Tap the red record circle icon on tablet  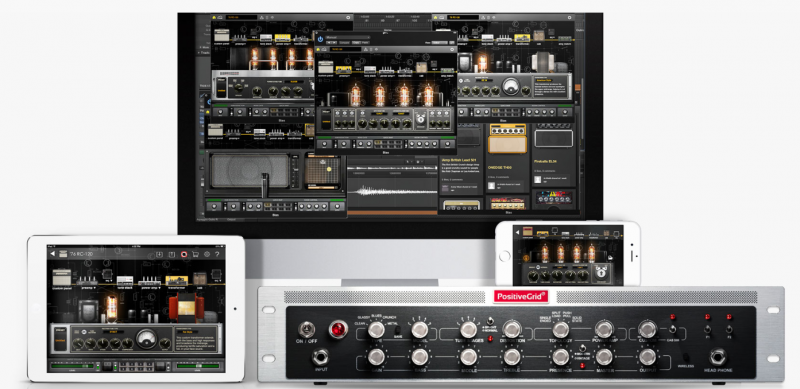pyautogui.click(x=184, y=254)
